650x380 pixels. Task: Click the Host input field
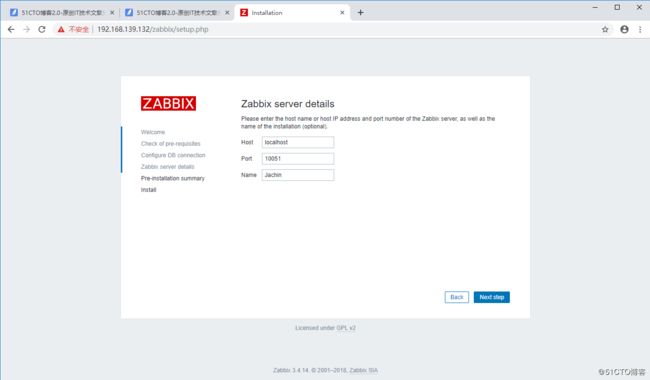click(x=298, y=142)
